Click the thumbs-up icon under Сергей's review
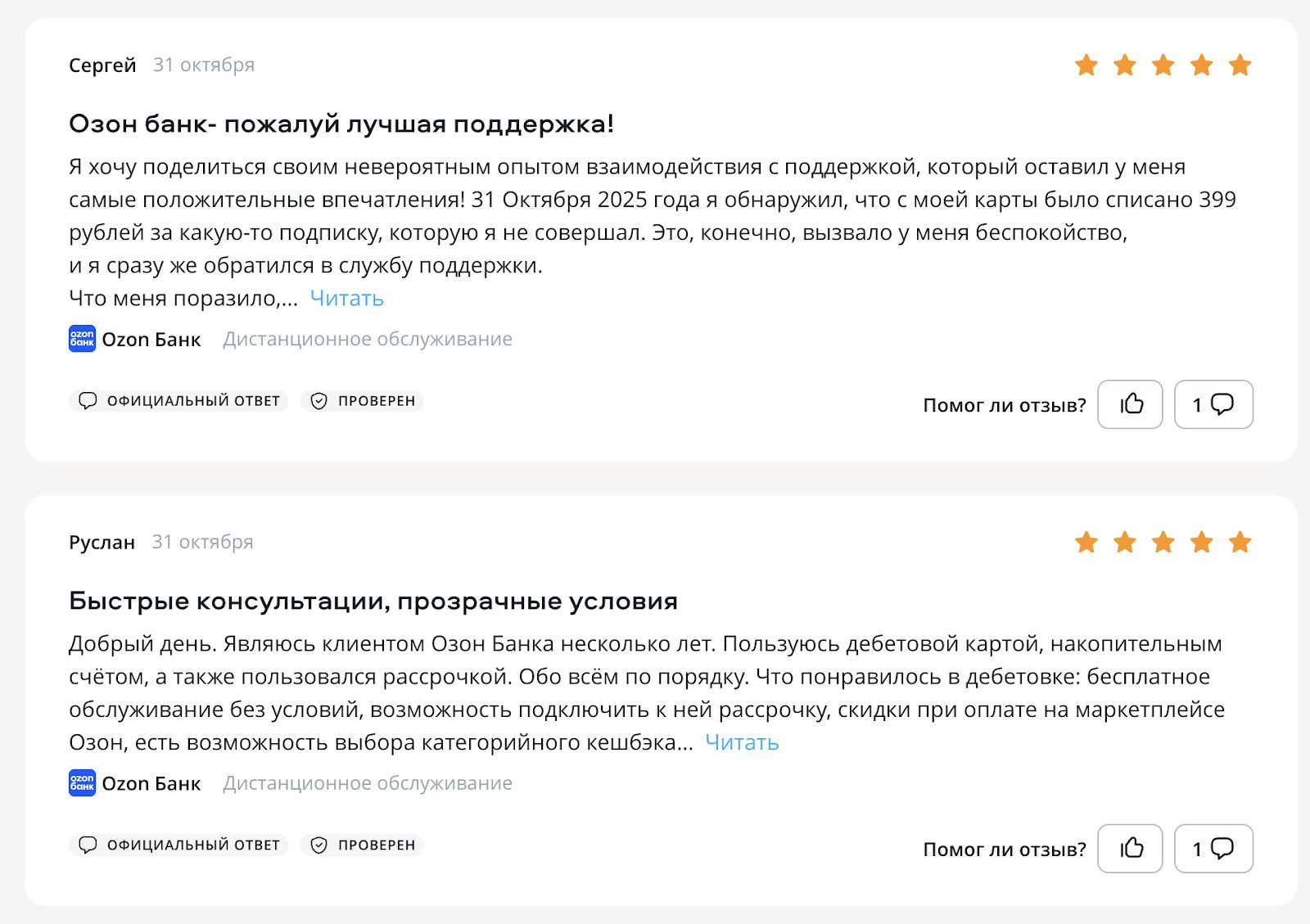The height and width of the screenshot is (924, 1310). (x=1130, y=403)
